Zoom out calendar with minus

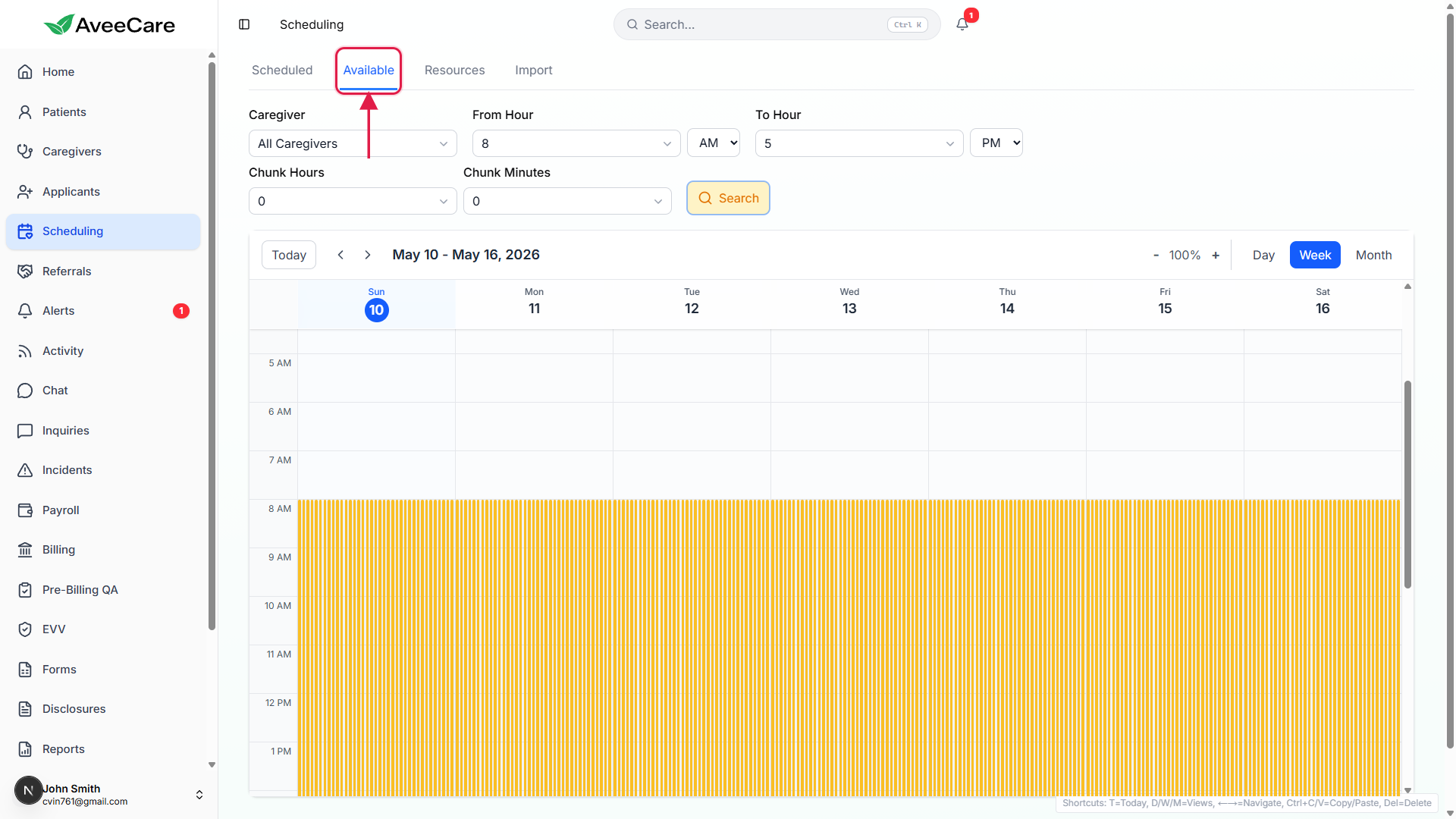tap(1156, 256)
